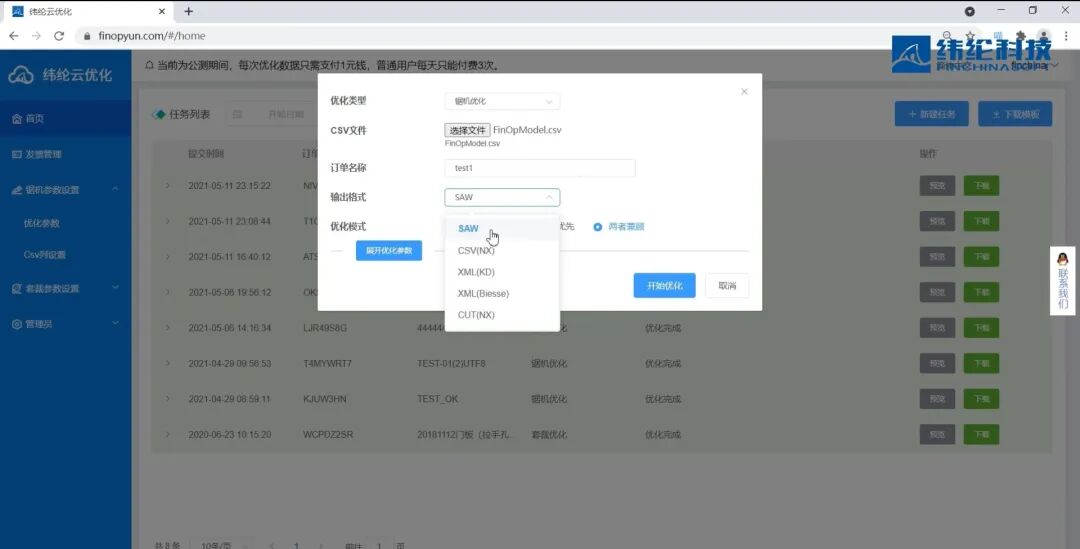This screenshot has width=1080, height=549.
Task: Select the 两者兼顾 radio option
Action: pos(619,227)
